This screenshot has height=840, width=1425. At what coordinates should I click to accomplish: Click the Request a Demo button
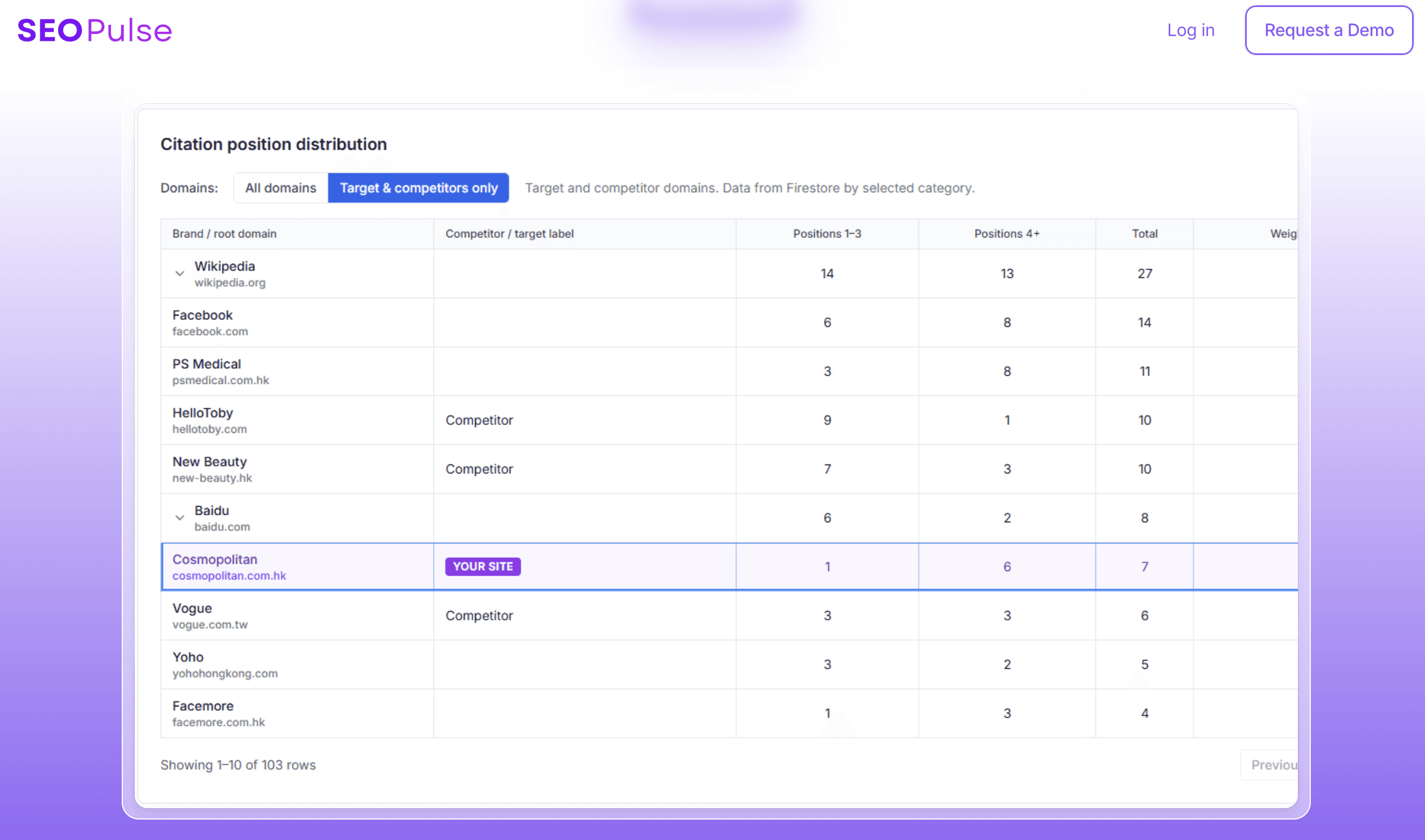pyautogui.click(x=1328, y=30)
